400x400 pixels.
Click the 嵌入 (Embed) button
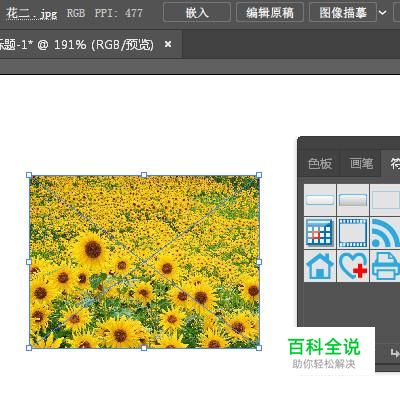click(197, 13)
